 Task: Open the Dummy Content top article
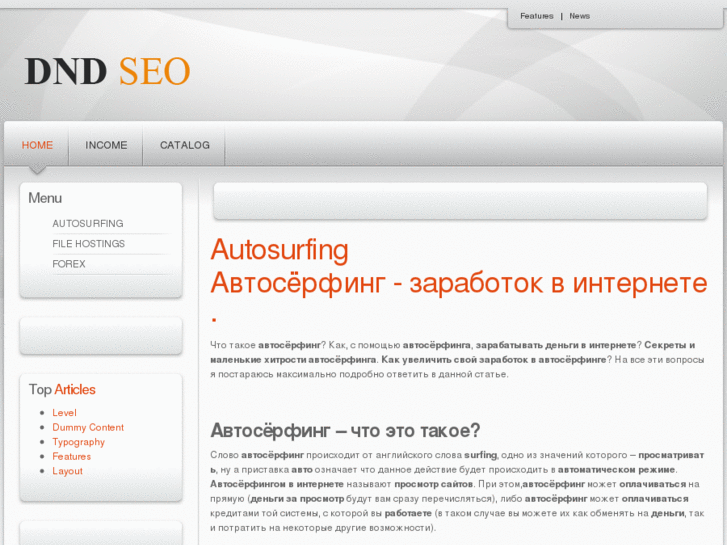pos(88,427)
